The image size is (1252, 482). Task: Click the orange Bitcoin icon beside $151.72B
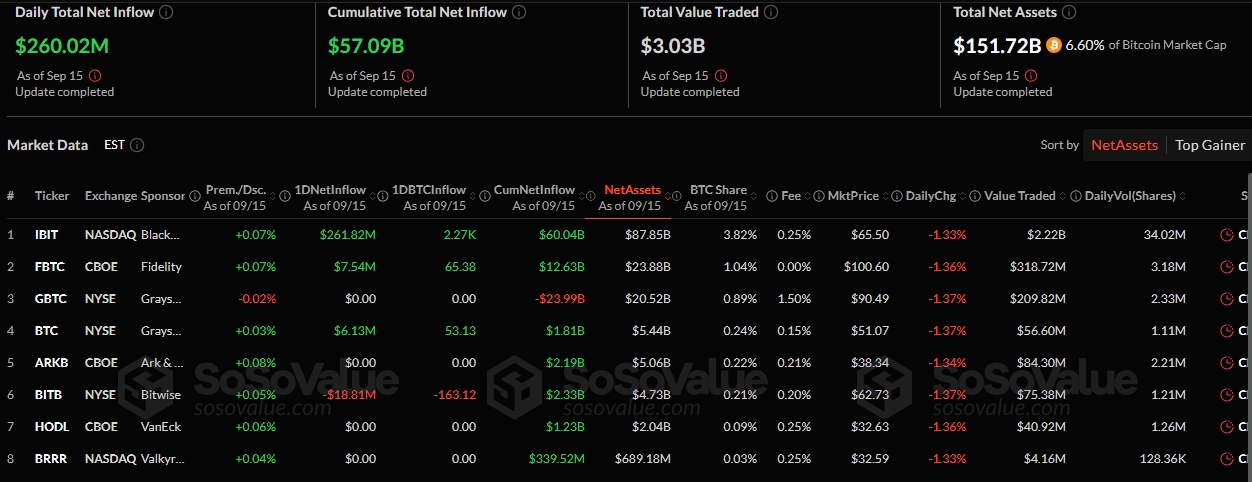click(x=1054, y=46)
